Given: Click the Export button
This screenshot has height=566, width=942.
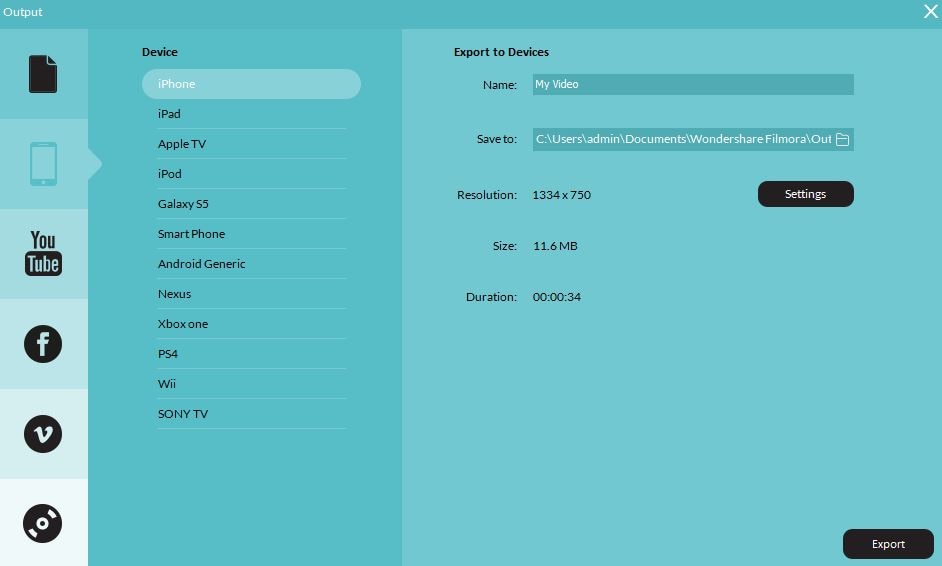Looking at the screenshot, I should [x=888, y=544].
